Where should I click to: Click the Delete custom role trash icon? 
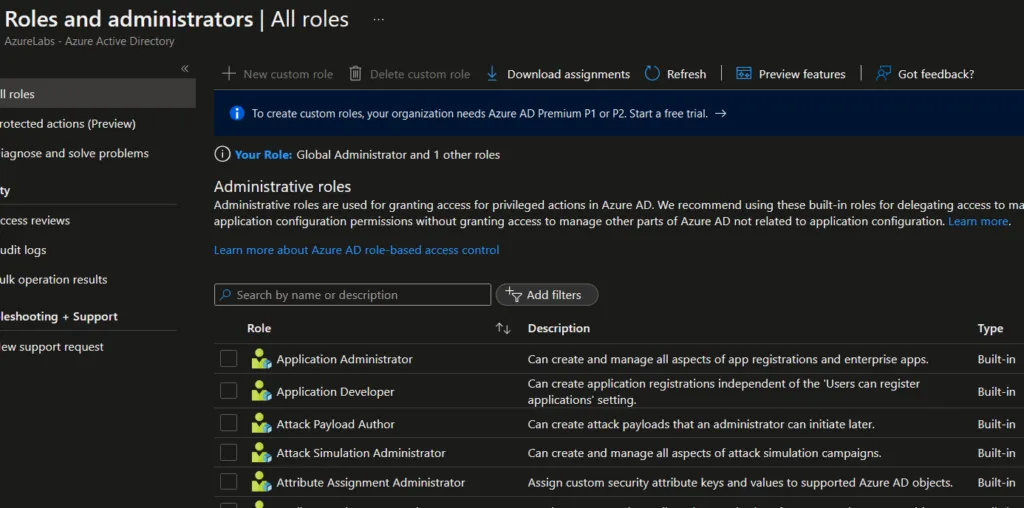tap(355, 74)
